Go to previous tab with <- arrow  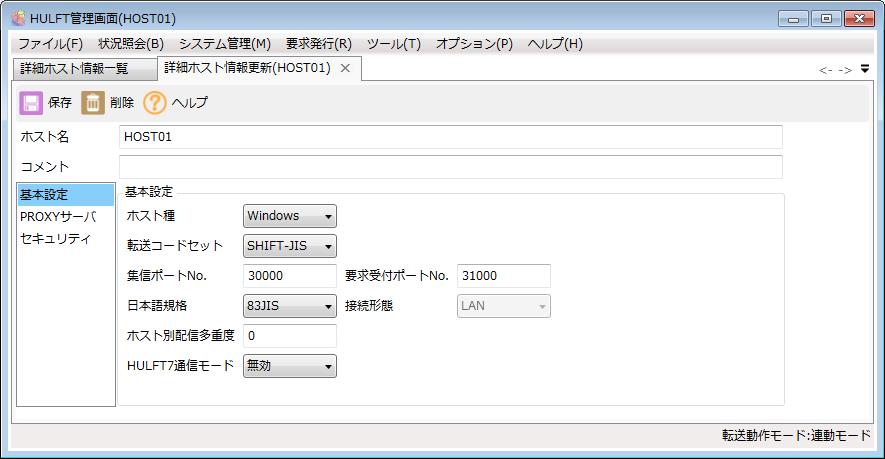pos(826,70)
